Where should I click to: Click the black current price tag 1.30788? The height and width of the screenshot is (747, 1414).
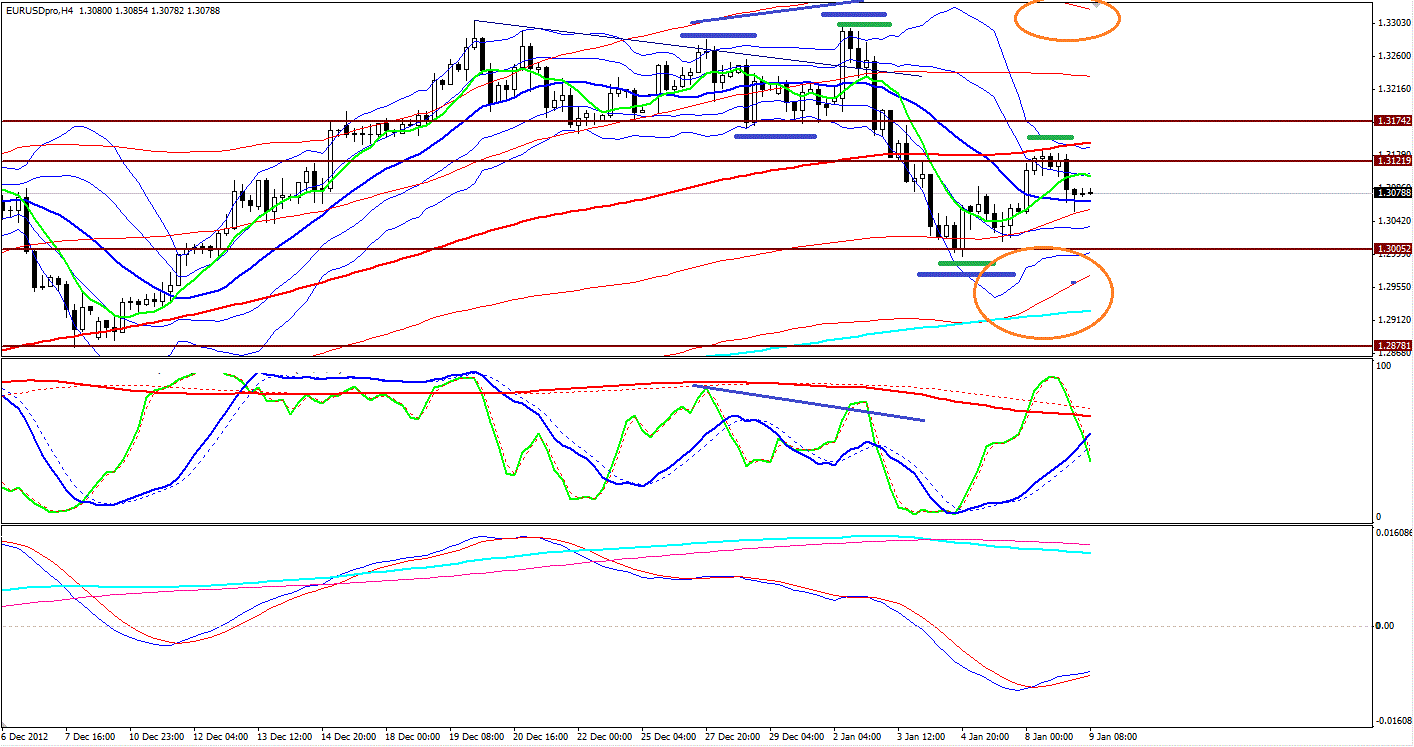pos(1393,193)
